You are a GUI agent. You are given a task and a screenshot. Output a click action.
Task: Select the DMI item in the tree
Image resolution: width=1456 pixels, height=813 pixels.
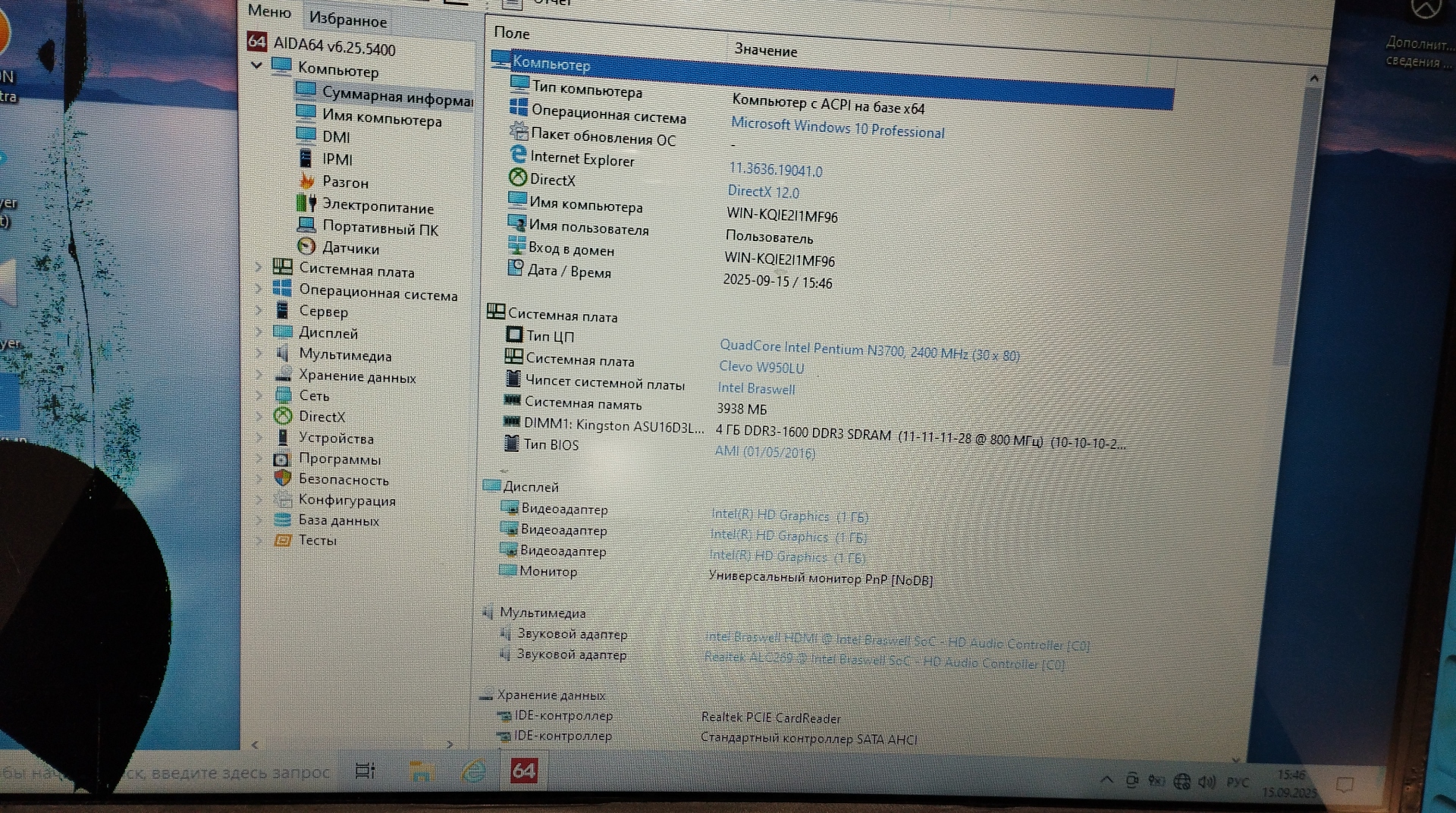pos(336,137)
